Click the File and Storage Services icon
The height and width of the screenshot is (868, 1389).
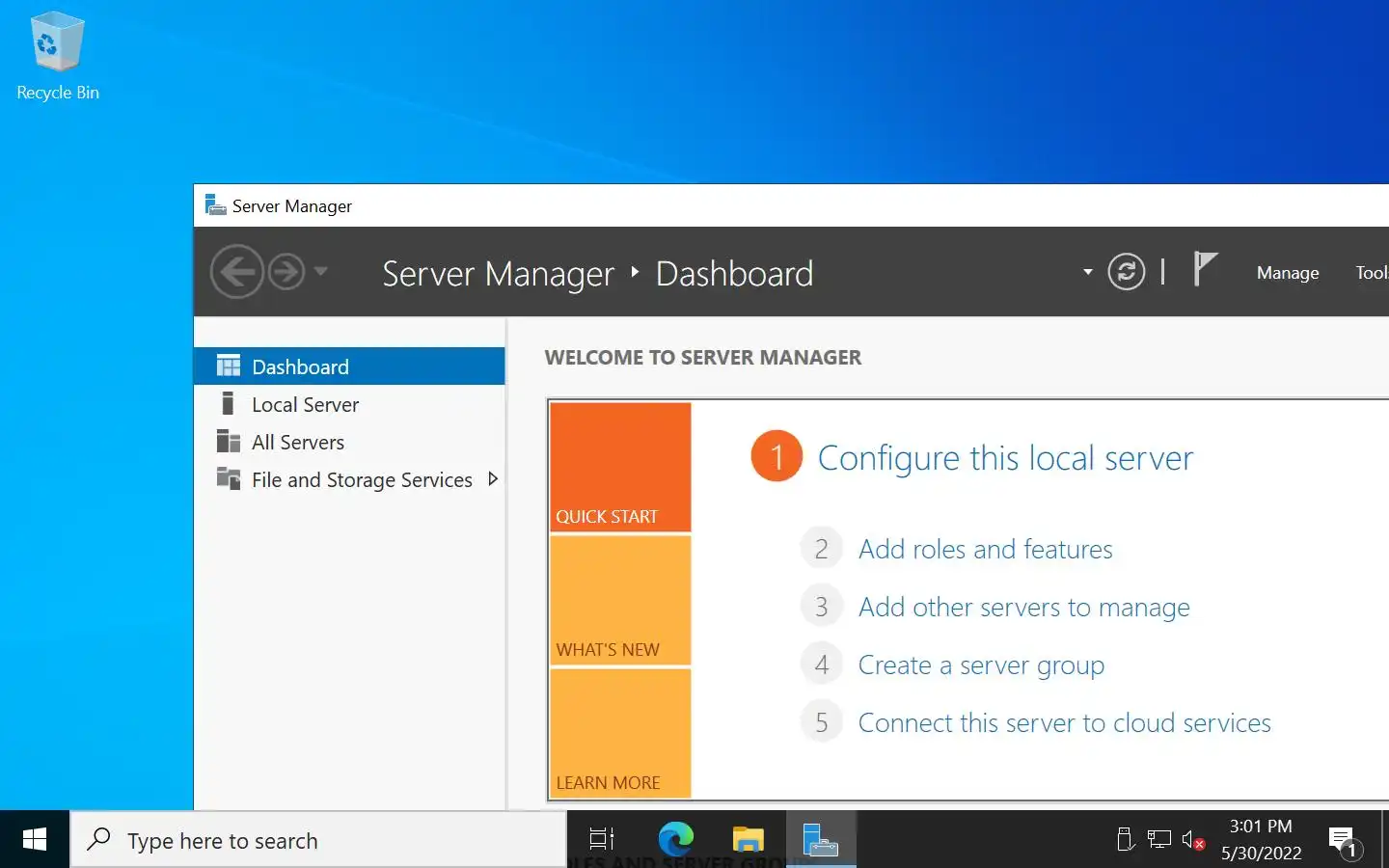pos(229,478)
